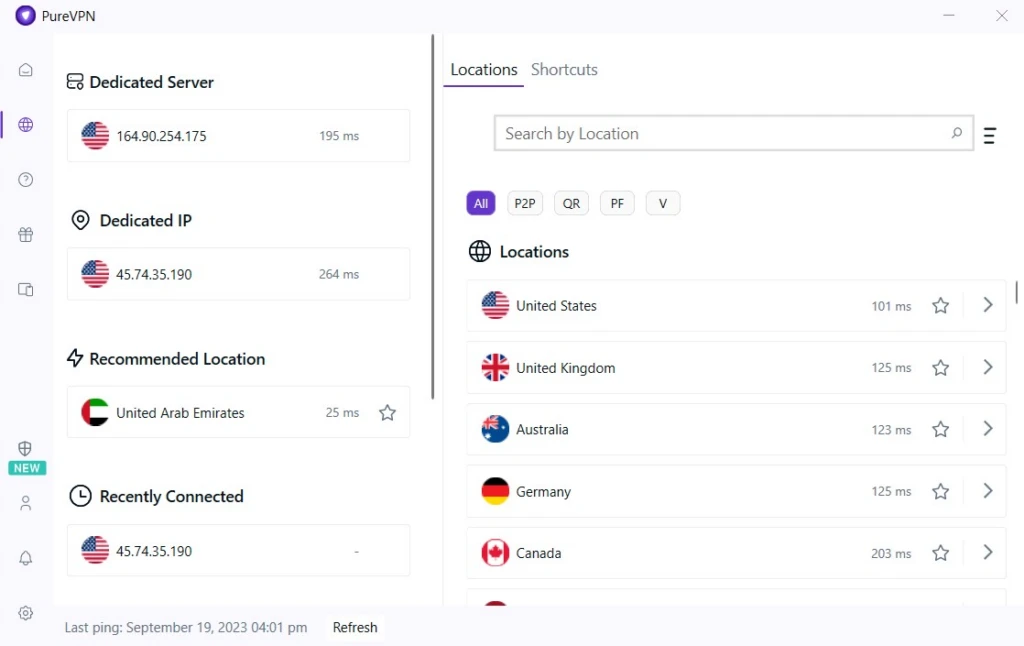Click the Refresh ping button

[x=355, y=627]
